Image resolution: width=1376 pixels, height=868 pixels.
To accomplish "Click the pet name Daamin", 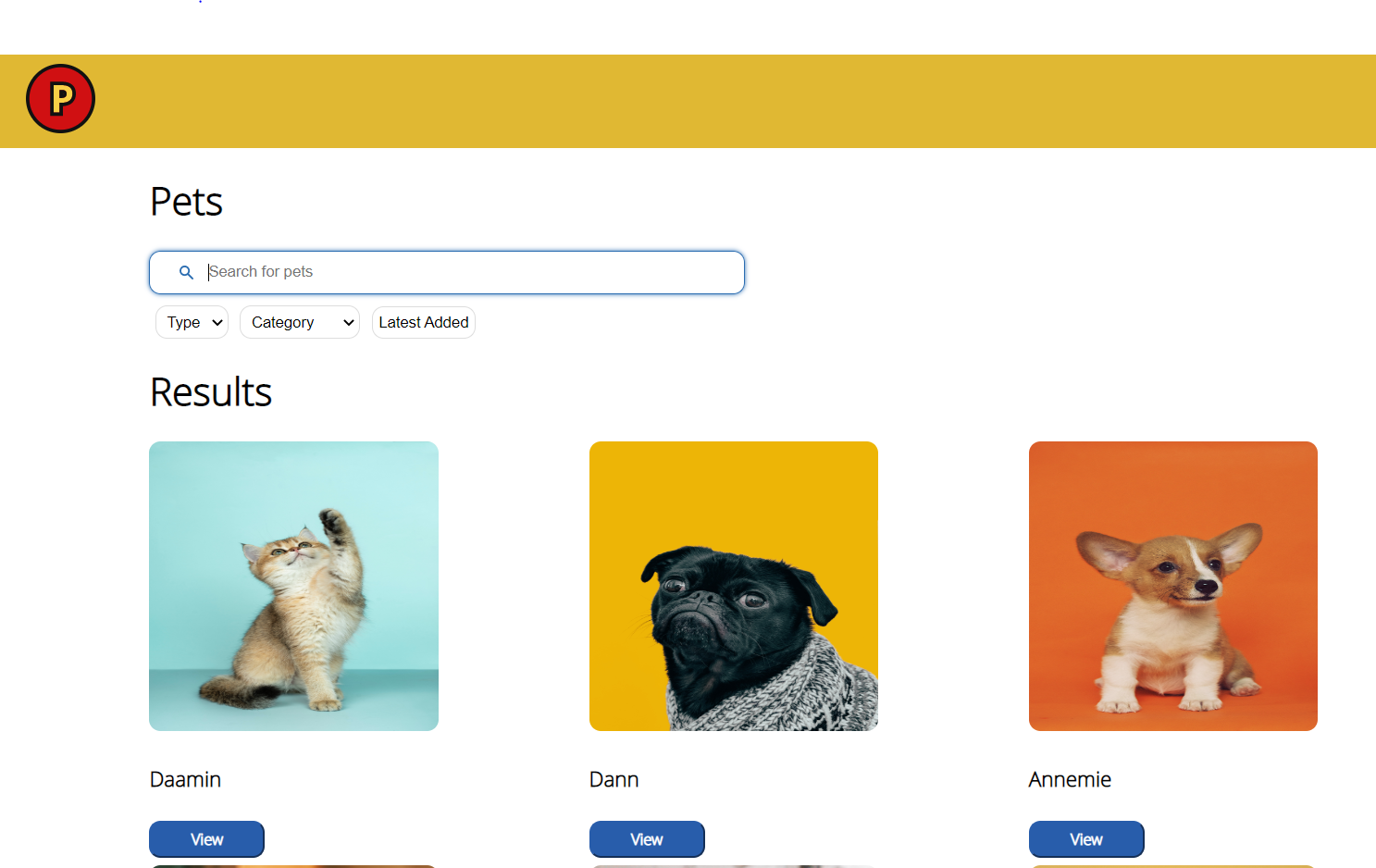I will 184,779.
